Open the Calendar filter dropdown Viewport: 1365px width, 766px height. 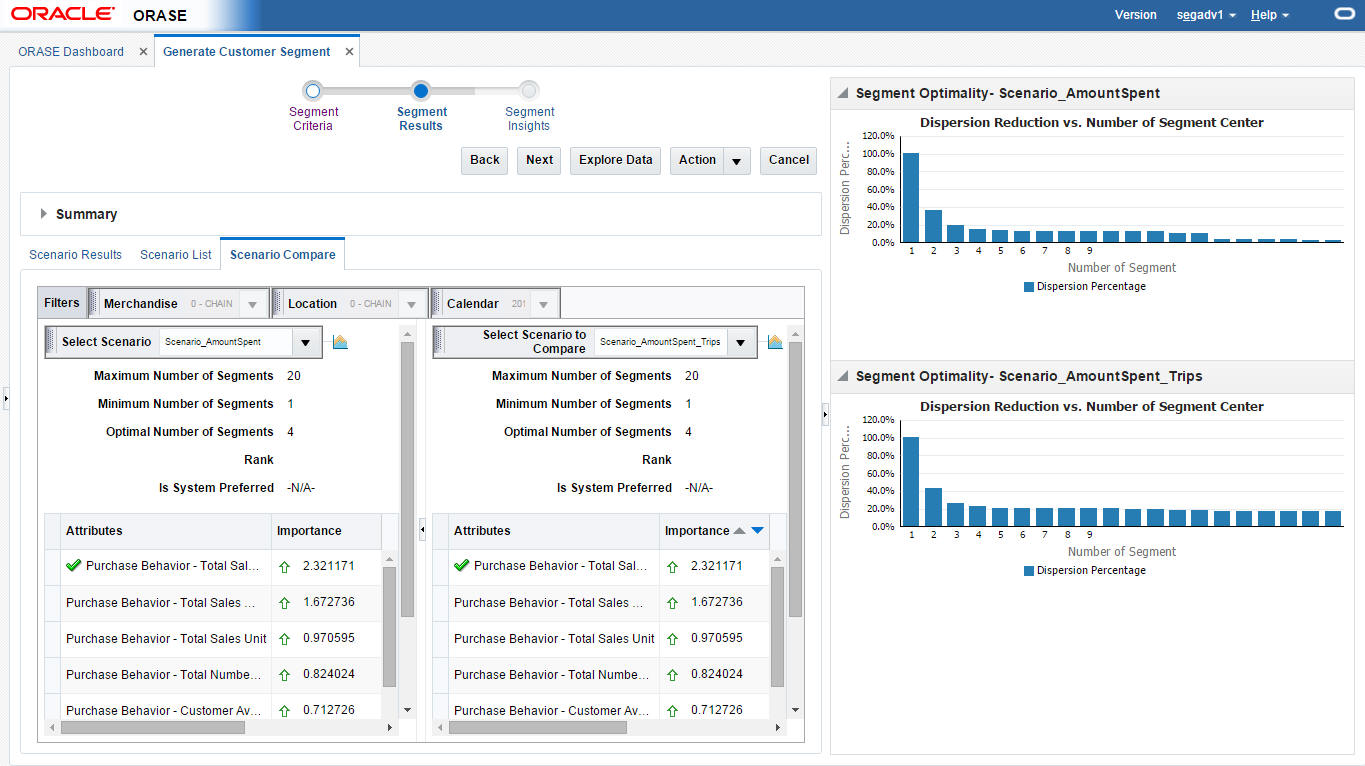click(543, 304)
